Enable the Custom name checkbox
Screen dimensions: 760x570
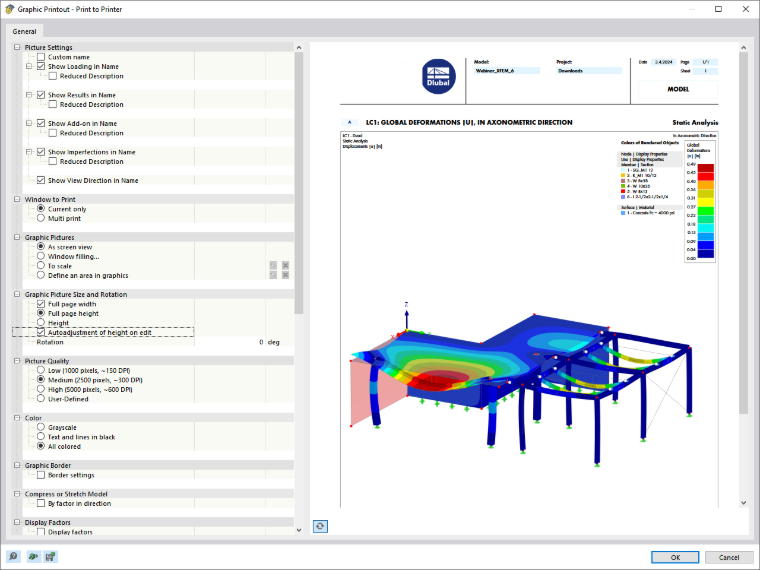[41, 57]
